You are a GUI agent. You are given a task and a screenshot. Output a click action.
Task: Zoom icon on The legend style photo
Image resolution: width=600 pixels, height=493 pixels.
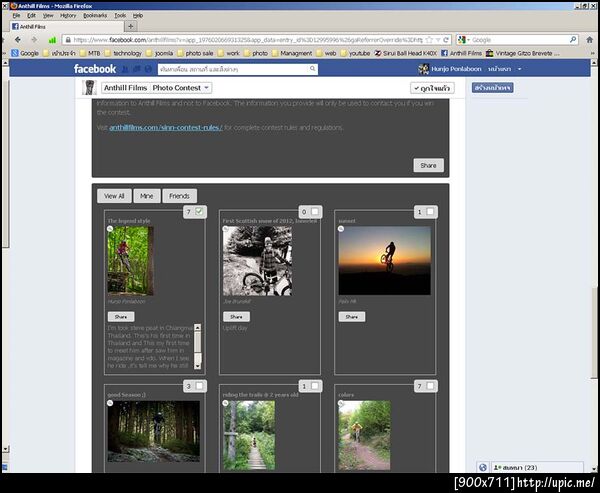[110, 229]
